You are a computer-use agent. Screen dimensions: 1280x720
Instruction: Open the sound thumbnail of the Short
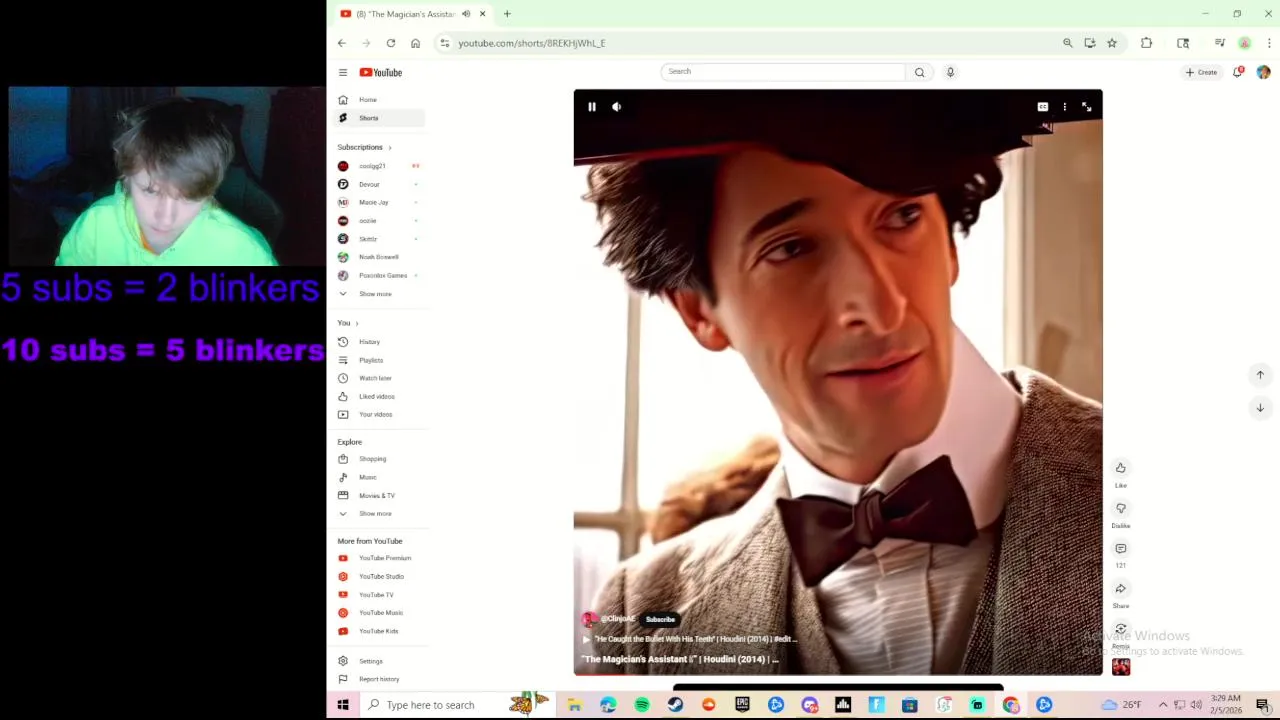(1121, 667)
